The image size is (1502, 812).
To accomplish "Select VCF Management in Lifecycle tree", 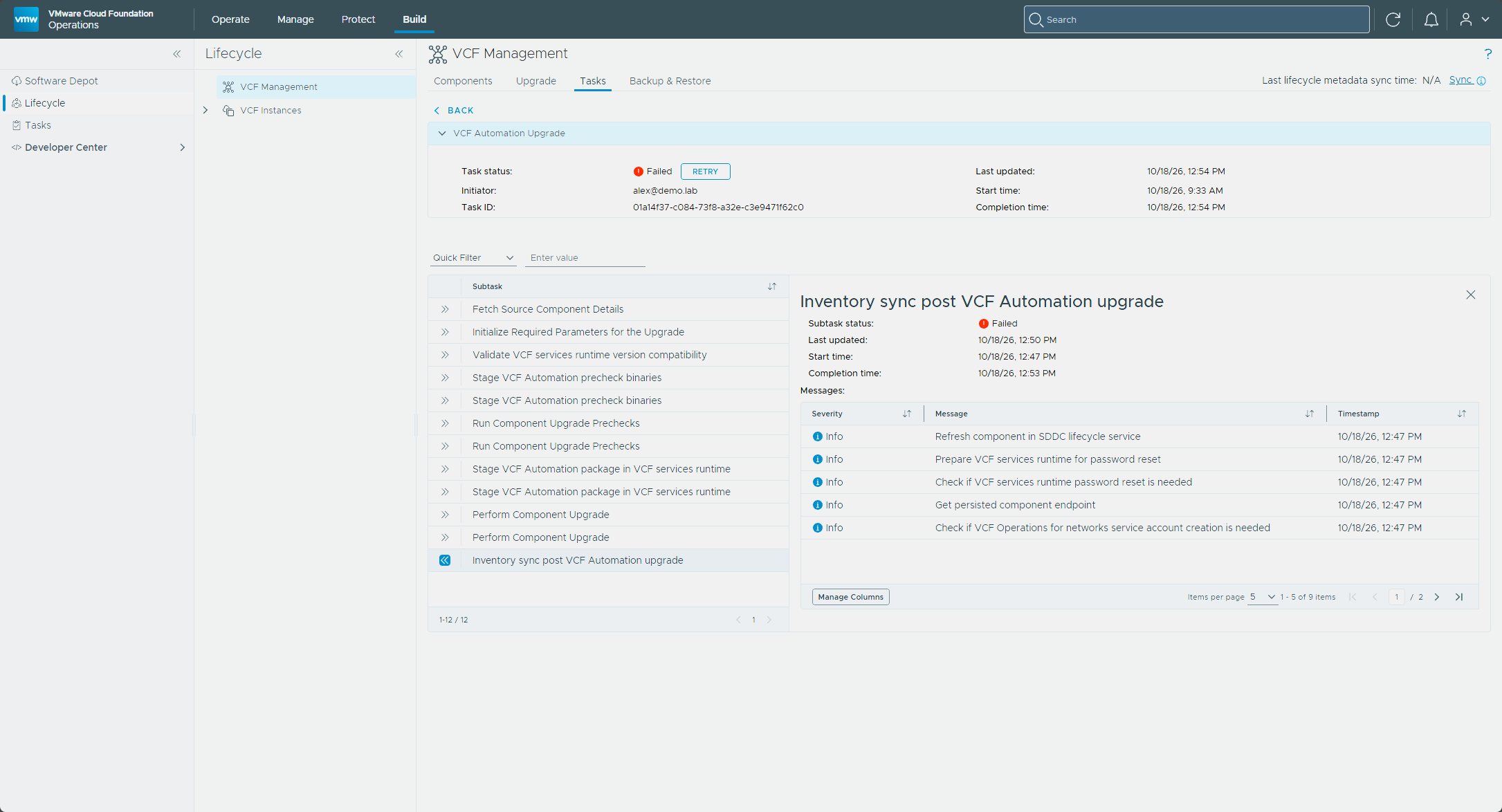I will pyautogui.click(x=316, y=87).
